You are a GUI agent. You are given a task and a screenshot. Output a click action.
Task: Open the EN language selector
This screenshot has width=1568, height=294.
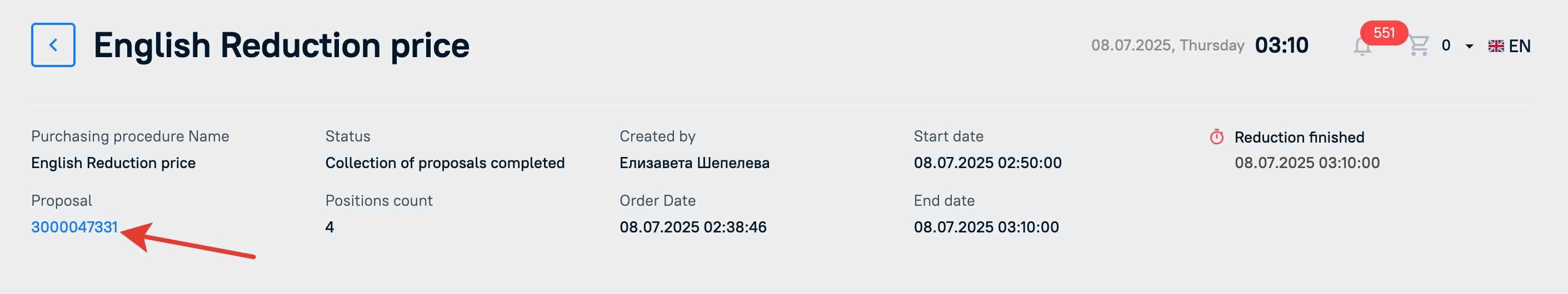tap(1509, 46)
